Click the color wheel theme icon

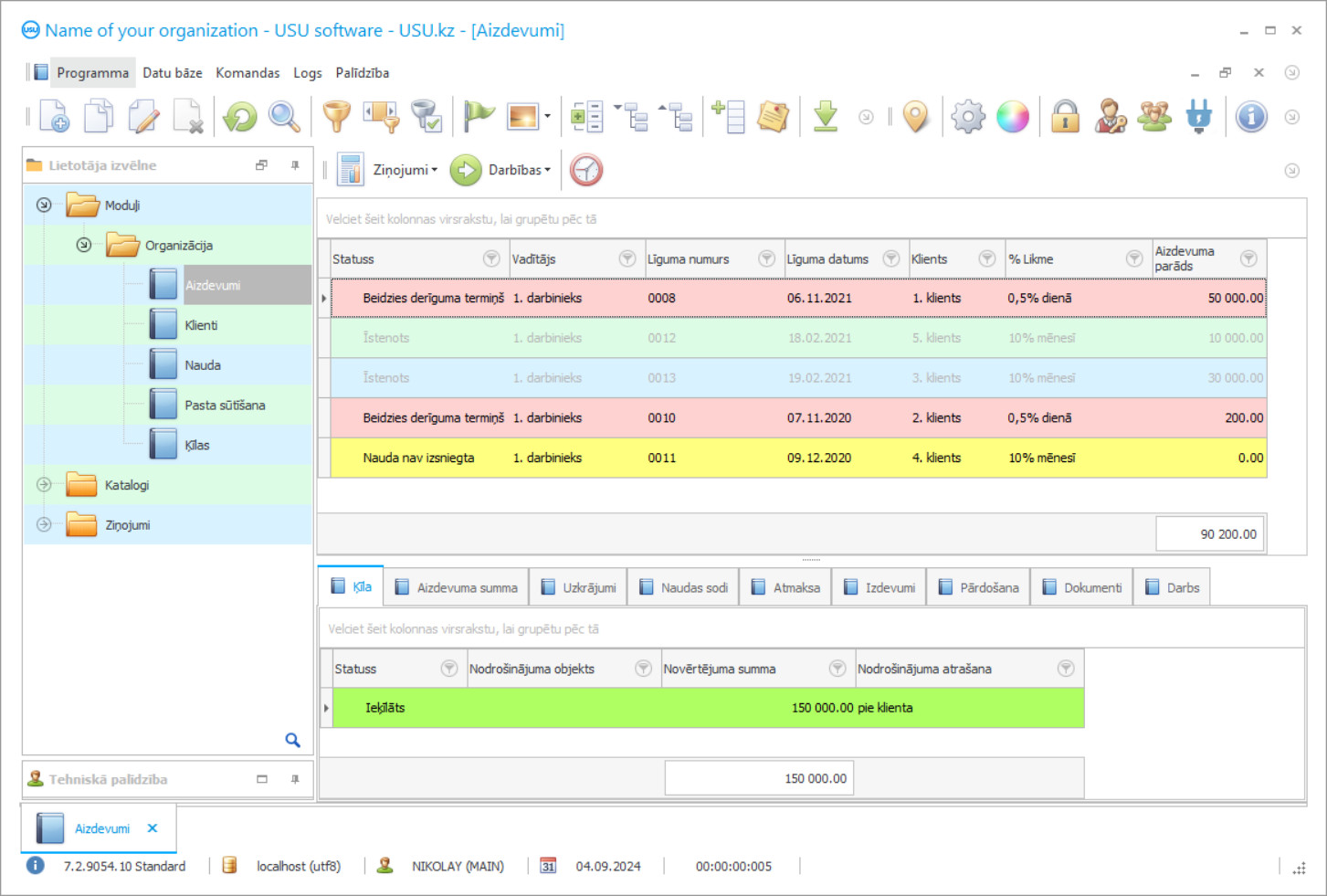[1013, 117]
